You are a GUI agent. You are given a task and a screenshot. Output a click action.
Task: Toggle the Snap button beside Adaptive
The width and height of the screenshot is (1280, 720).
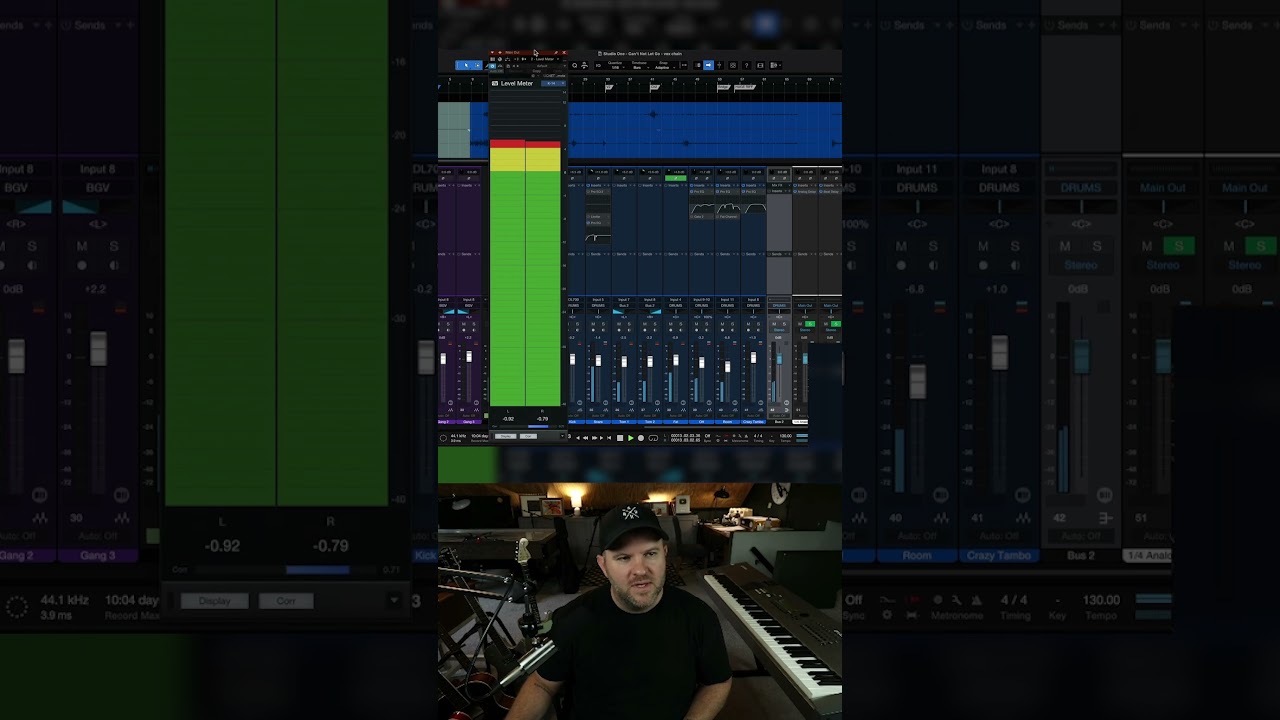click(684, 65)
